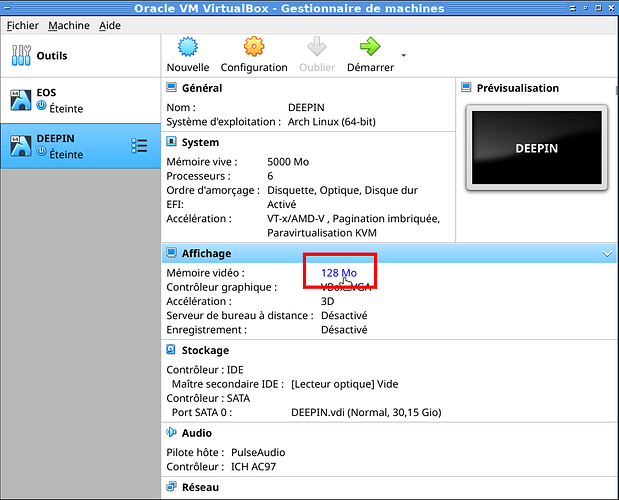The image size is (619, 500).
Task: Open the Stockage section header
Action: point(205,350)
